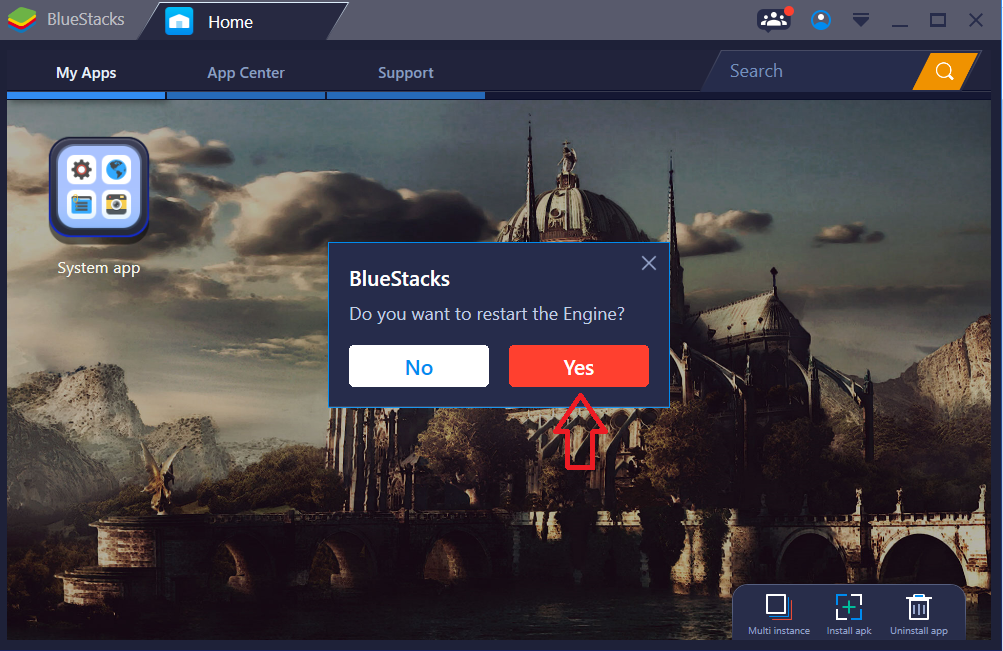This screenshot has height=651, width=1003.
Task: Click the System app label text
Action: coord(99,268)
